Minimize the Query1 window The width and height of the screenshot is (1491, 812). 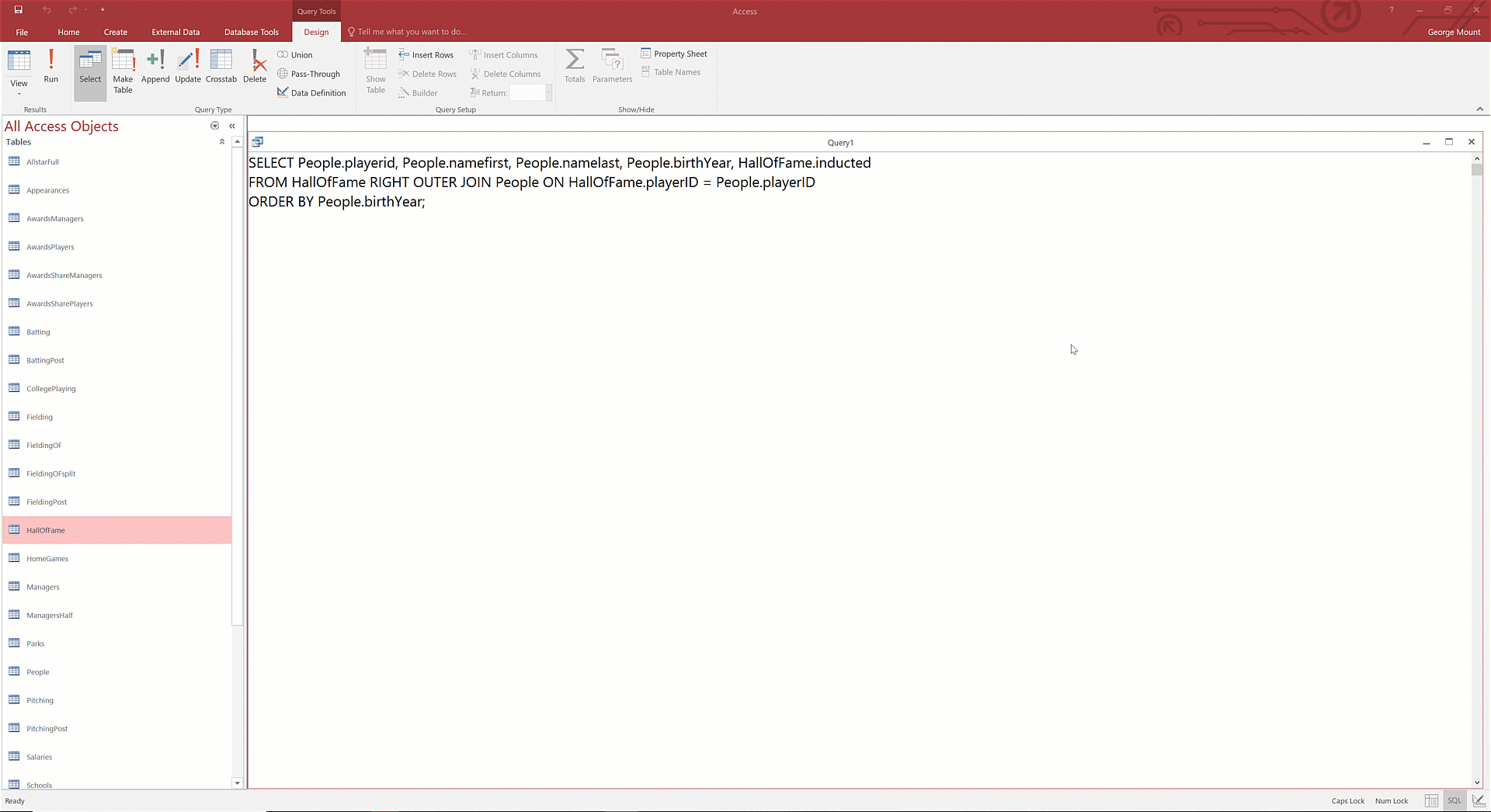(x=1427, y=142)
